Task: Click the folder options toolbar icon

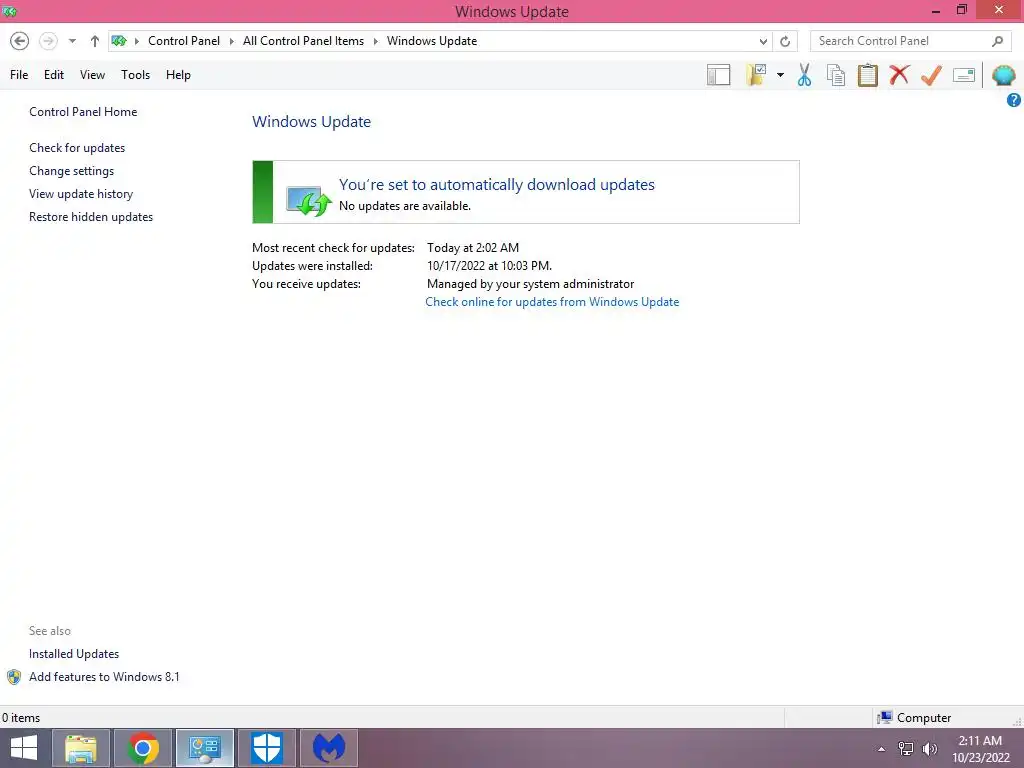Action: point(756,75)
